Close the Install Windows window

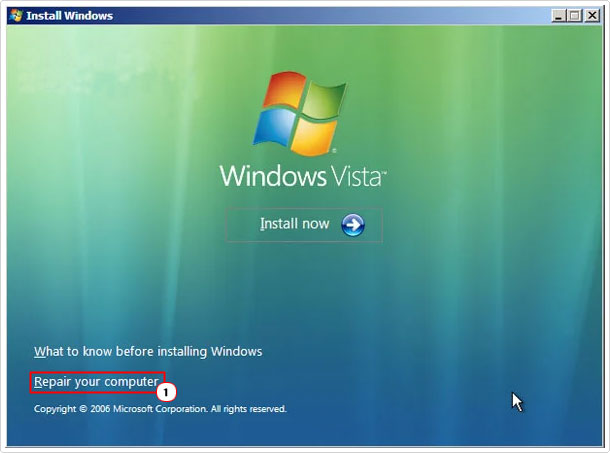click(592, 16)
